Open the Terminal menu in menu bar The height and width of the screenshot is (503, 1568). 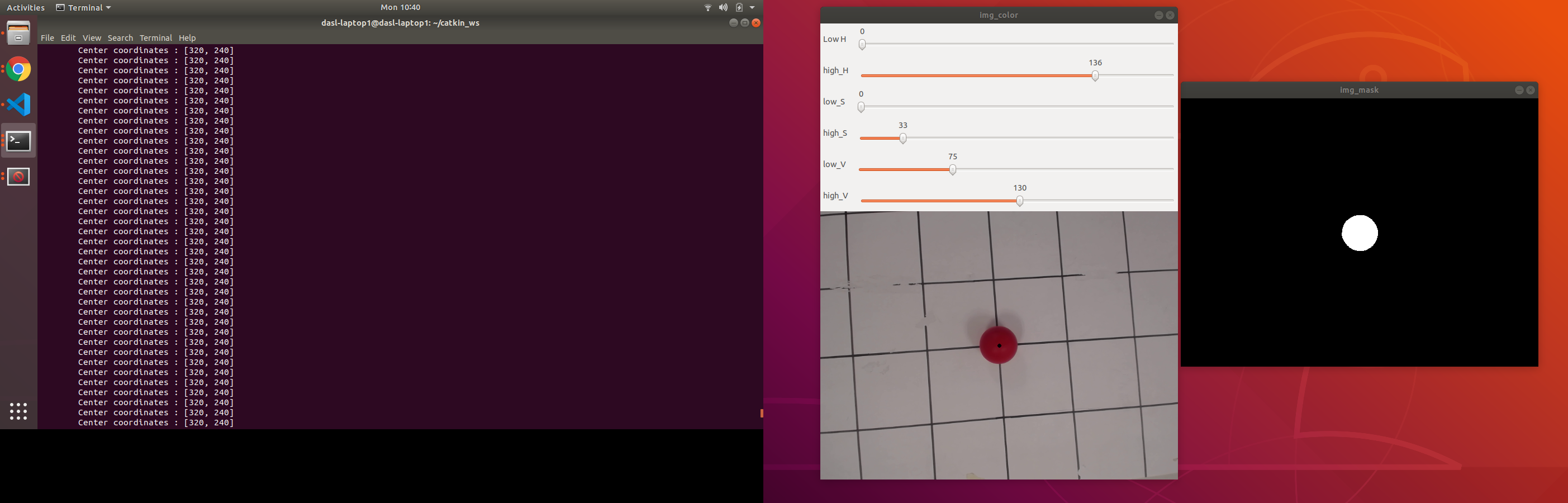tap(156, 38)
